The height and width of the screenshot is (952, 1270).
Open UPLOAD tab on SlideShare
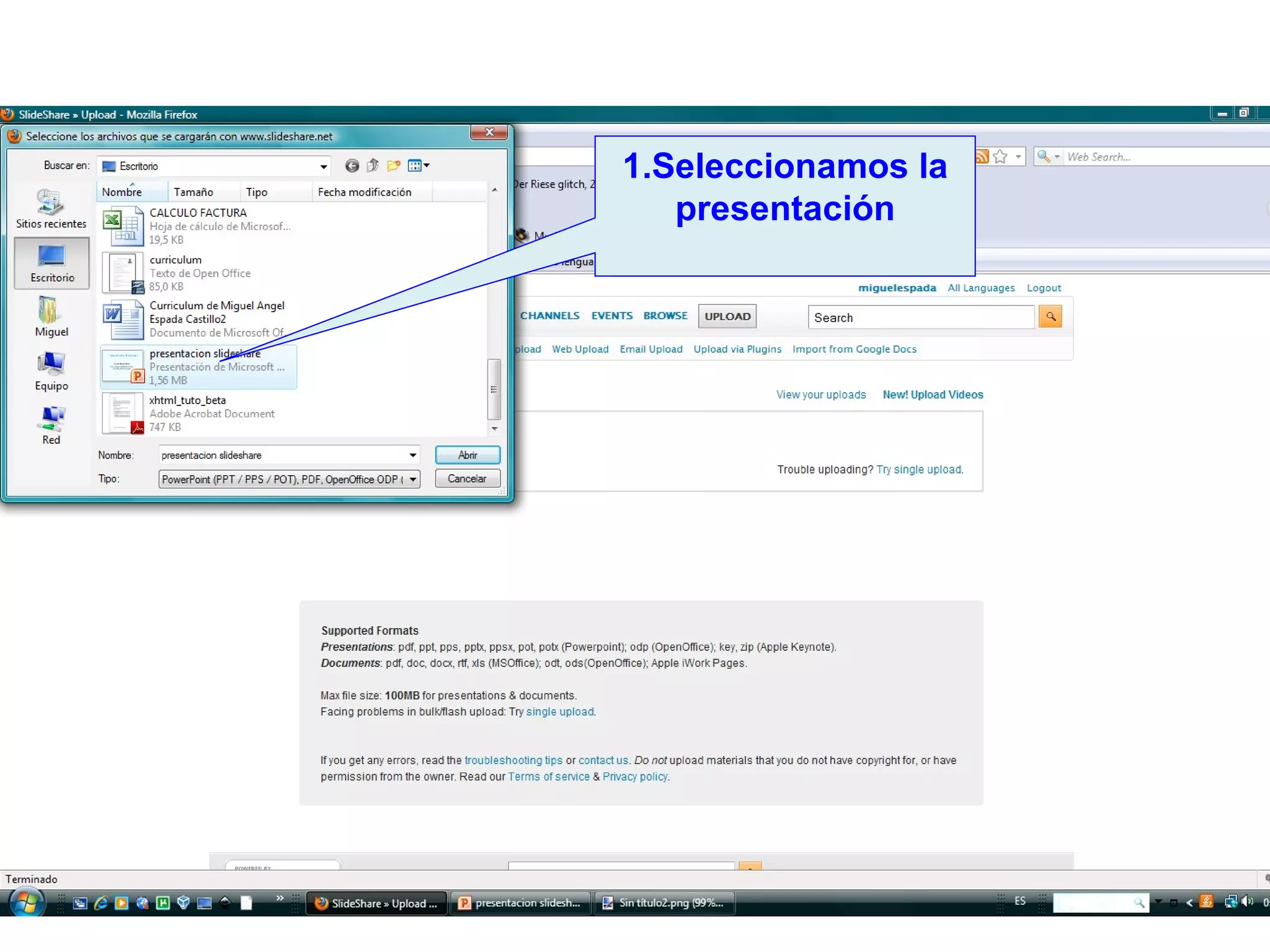727,316
